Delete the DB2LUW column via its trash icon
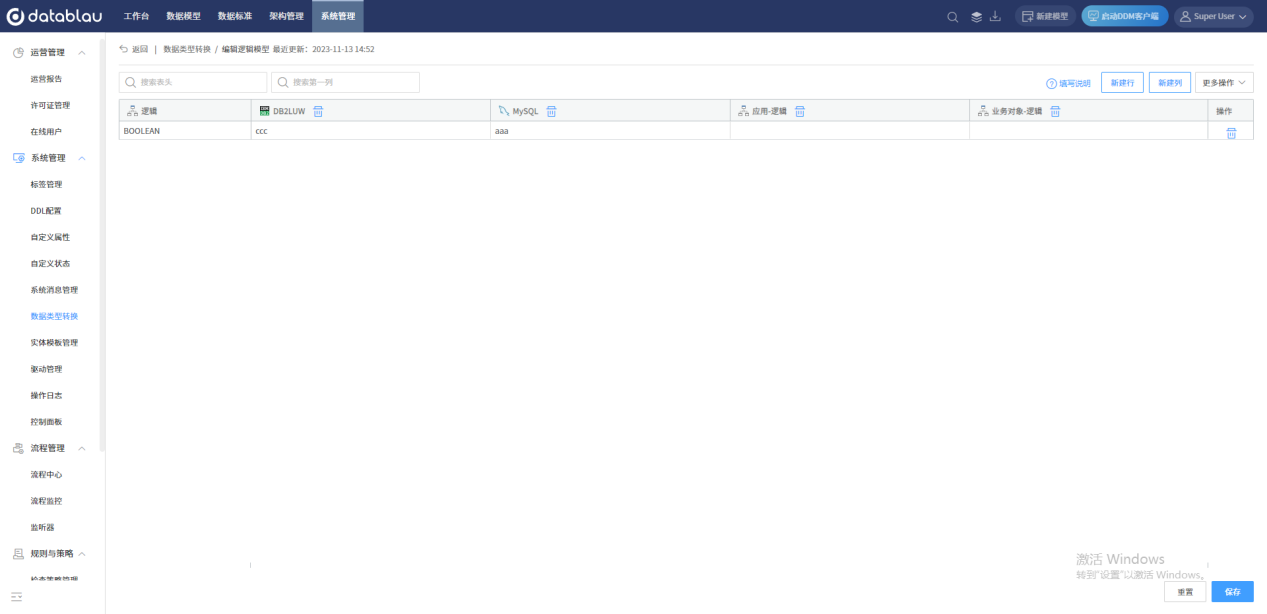Viewport: 1267px width, 614px height. pyautogui.click(x=318, y=111)
